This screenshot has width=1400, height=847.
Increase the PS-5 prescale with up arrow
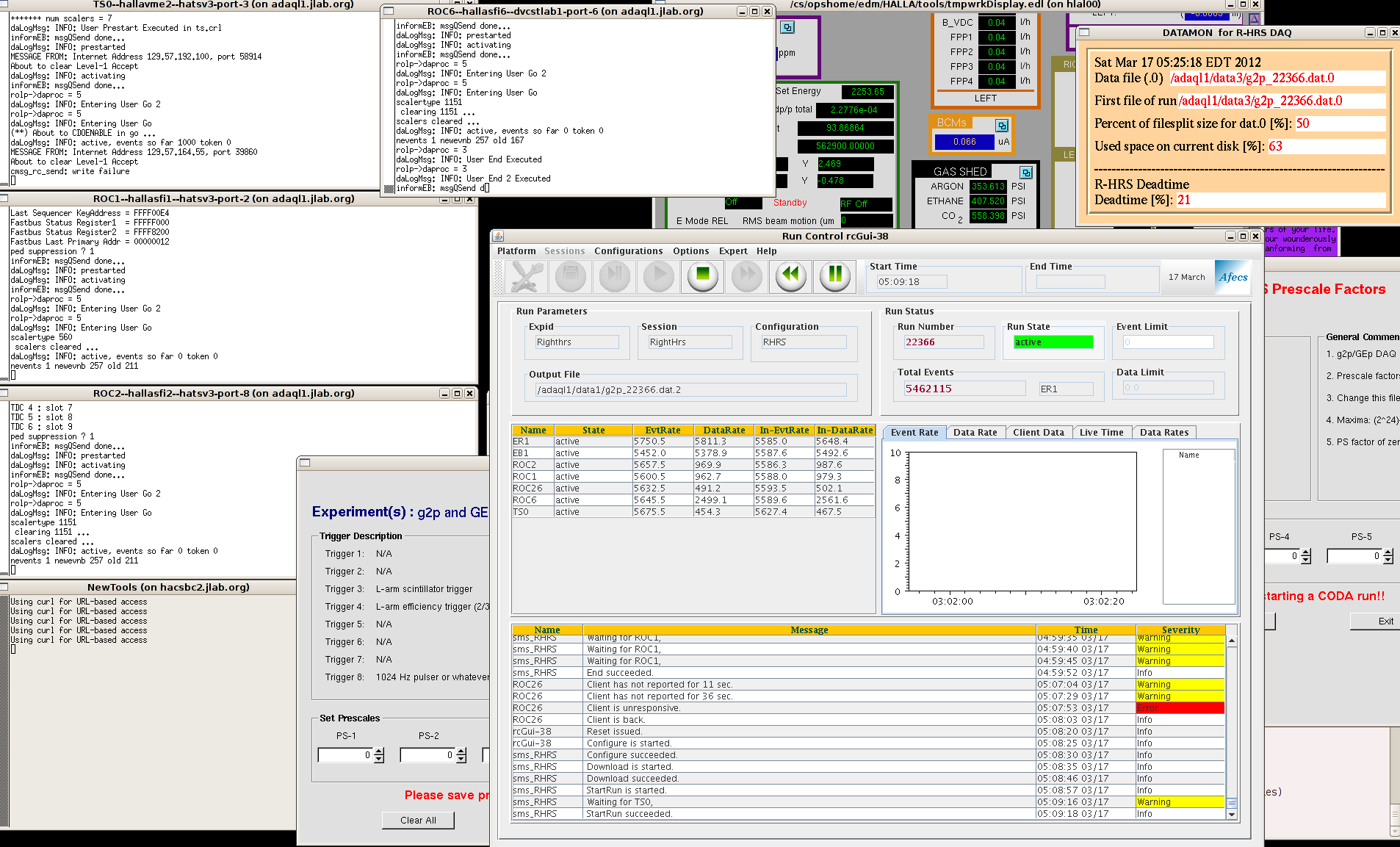(x=1388, y=552)
